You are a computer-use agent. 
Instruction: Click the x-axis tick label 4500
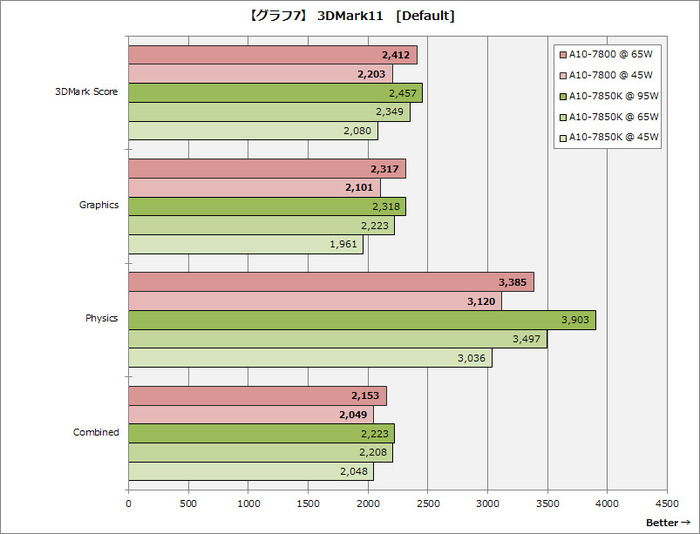point(667,504)
